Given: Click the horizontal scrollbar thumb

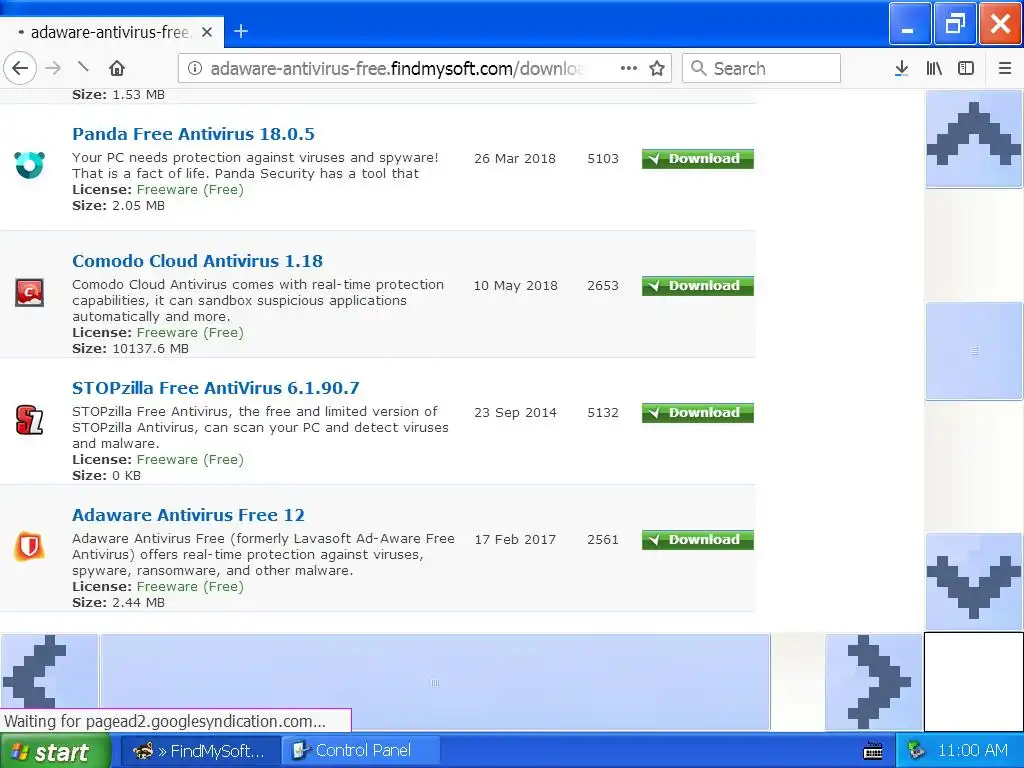Looking at the screenshot, I should point(435,682).
